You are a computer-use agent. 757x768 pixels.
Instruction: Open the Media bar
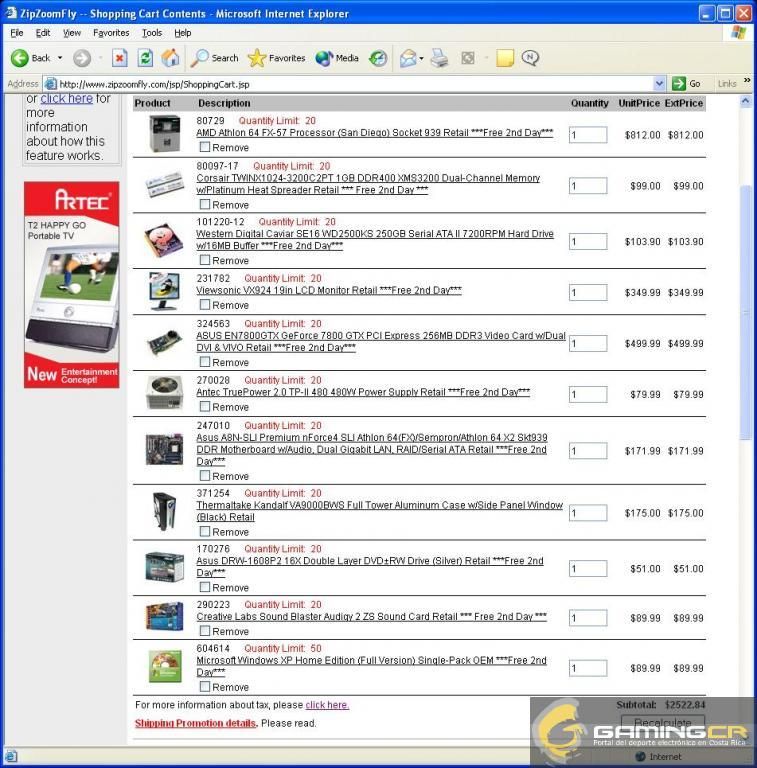(x=337, y=58)
